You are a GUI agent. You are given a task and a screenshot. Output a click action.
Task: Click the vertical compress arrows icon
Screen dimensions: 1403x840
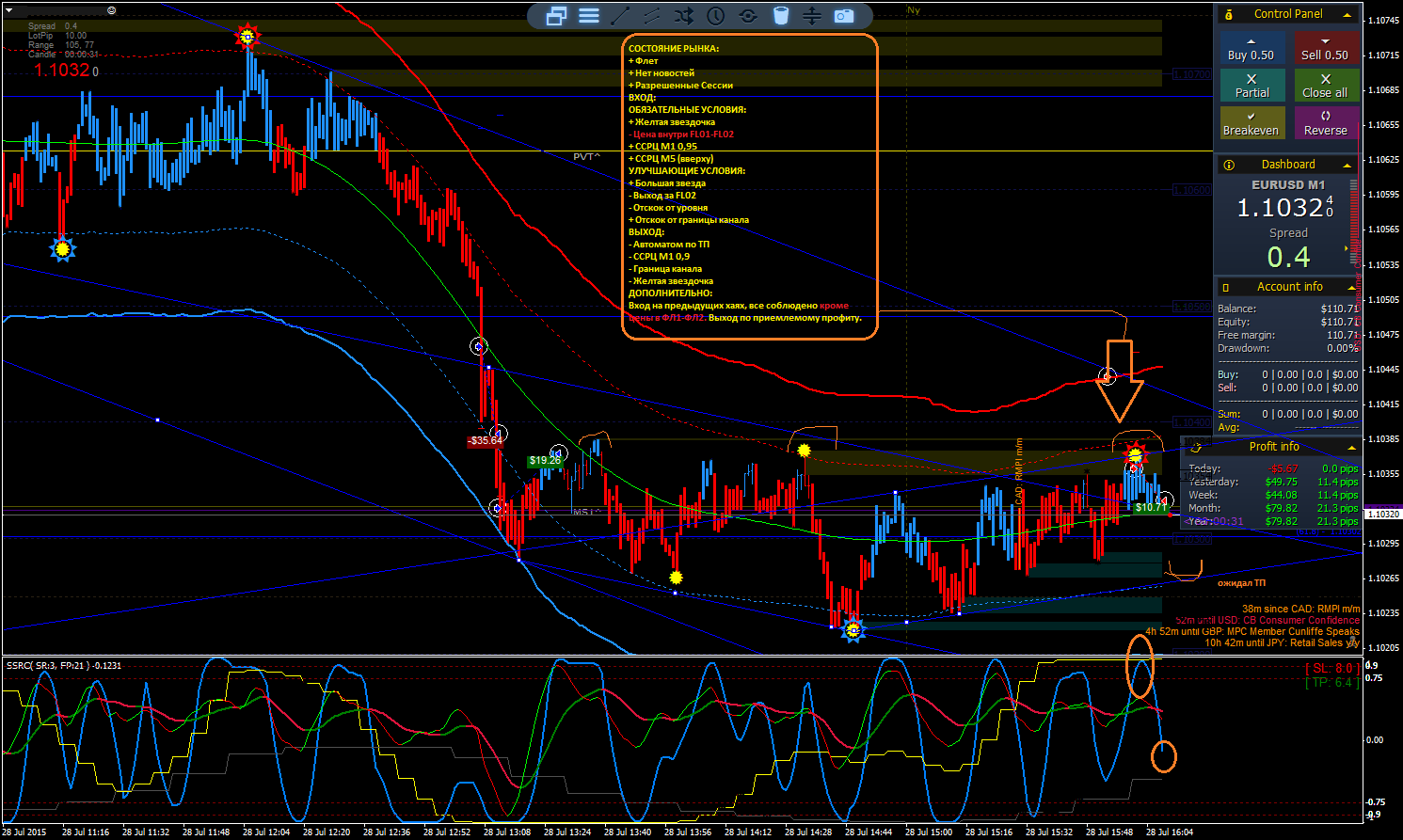point(812,16)
